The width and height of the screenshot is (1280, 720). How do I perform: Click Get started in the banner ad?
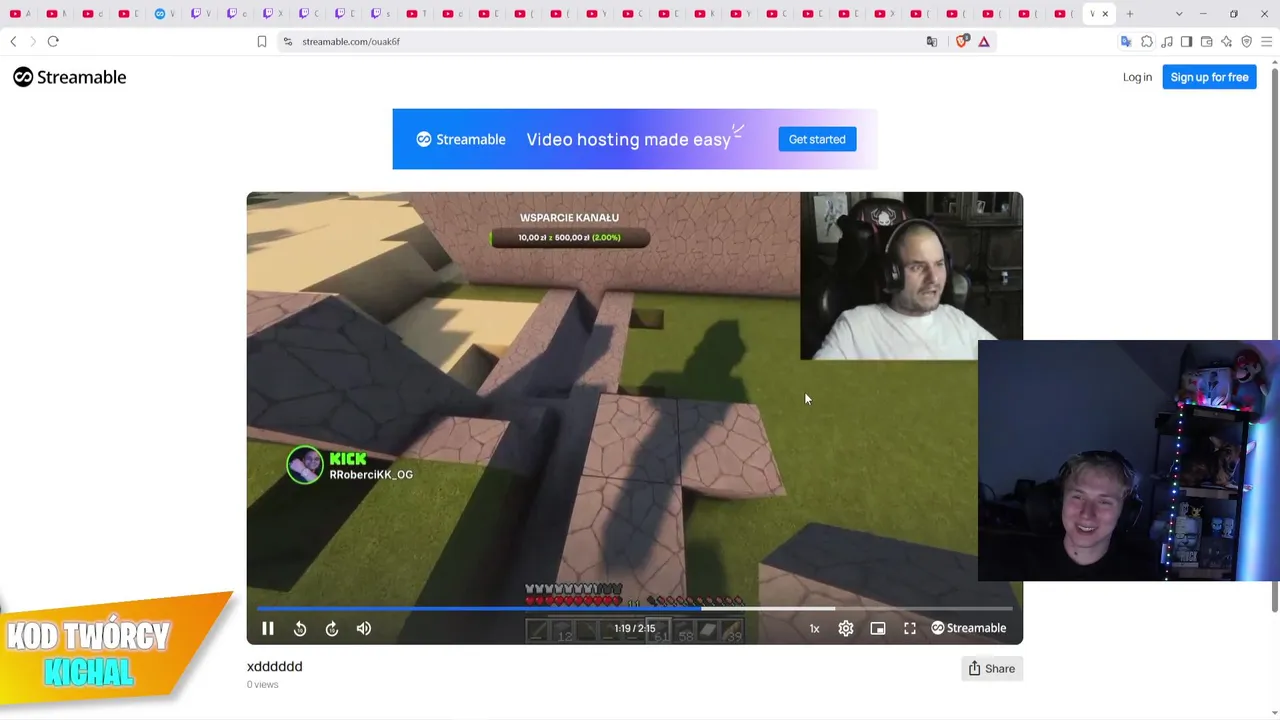tap(817, 139)
